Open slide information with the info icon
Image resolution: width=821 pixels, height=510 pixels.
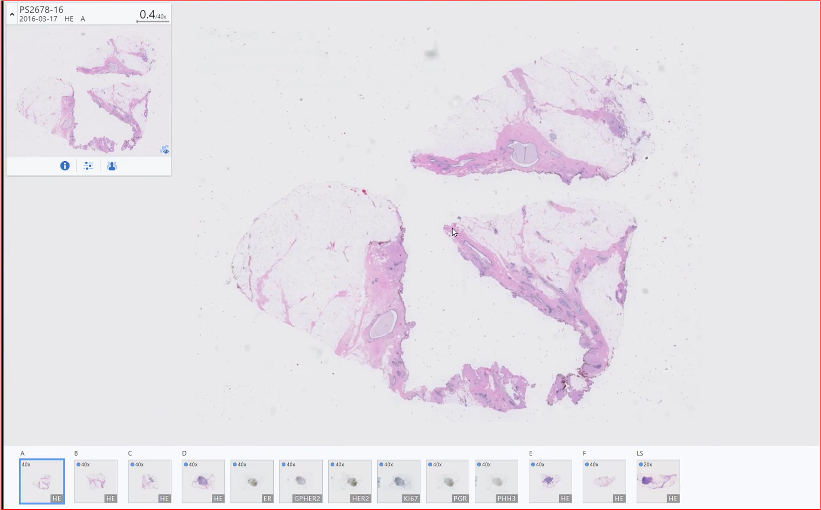coord(65,166)
